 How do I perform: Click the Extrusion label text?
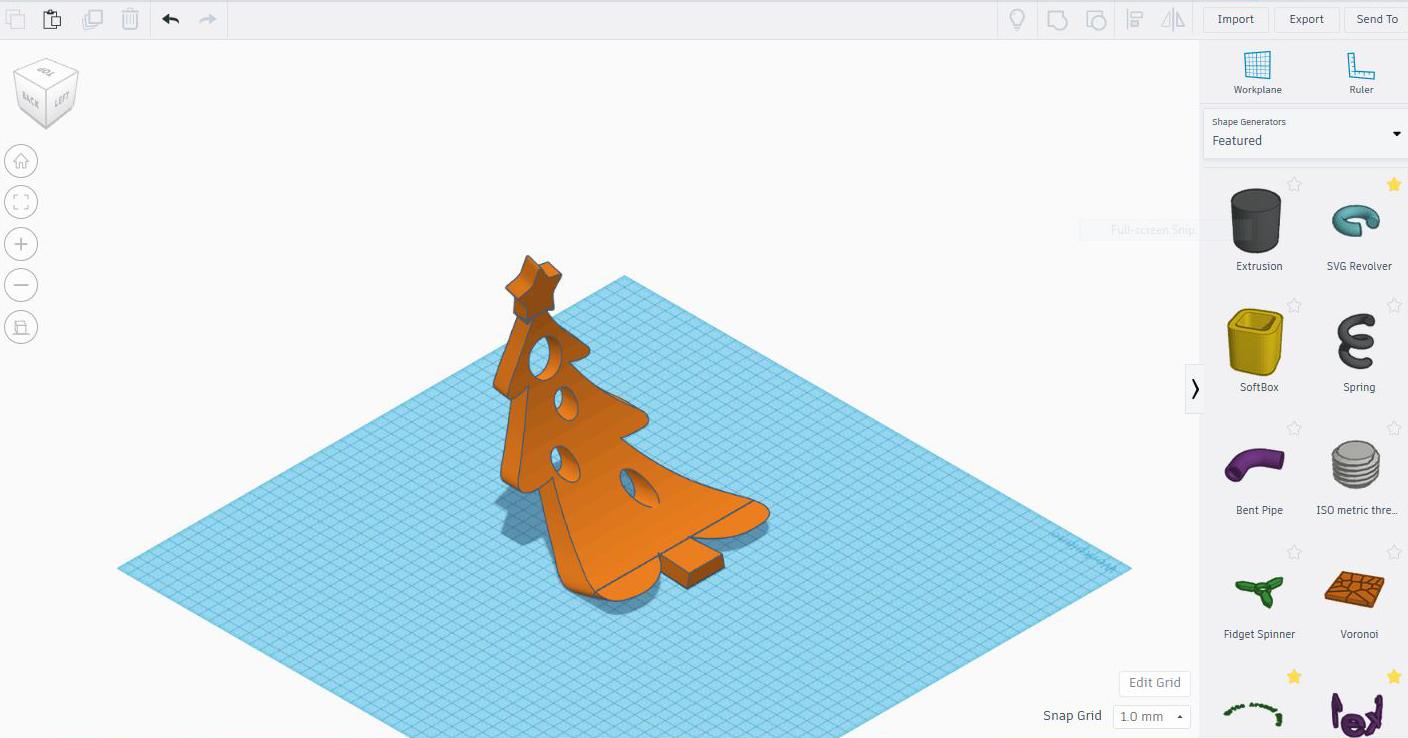[x=1259, y=266]
